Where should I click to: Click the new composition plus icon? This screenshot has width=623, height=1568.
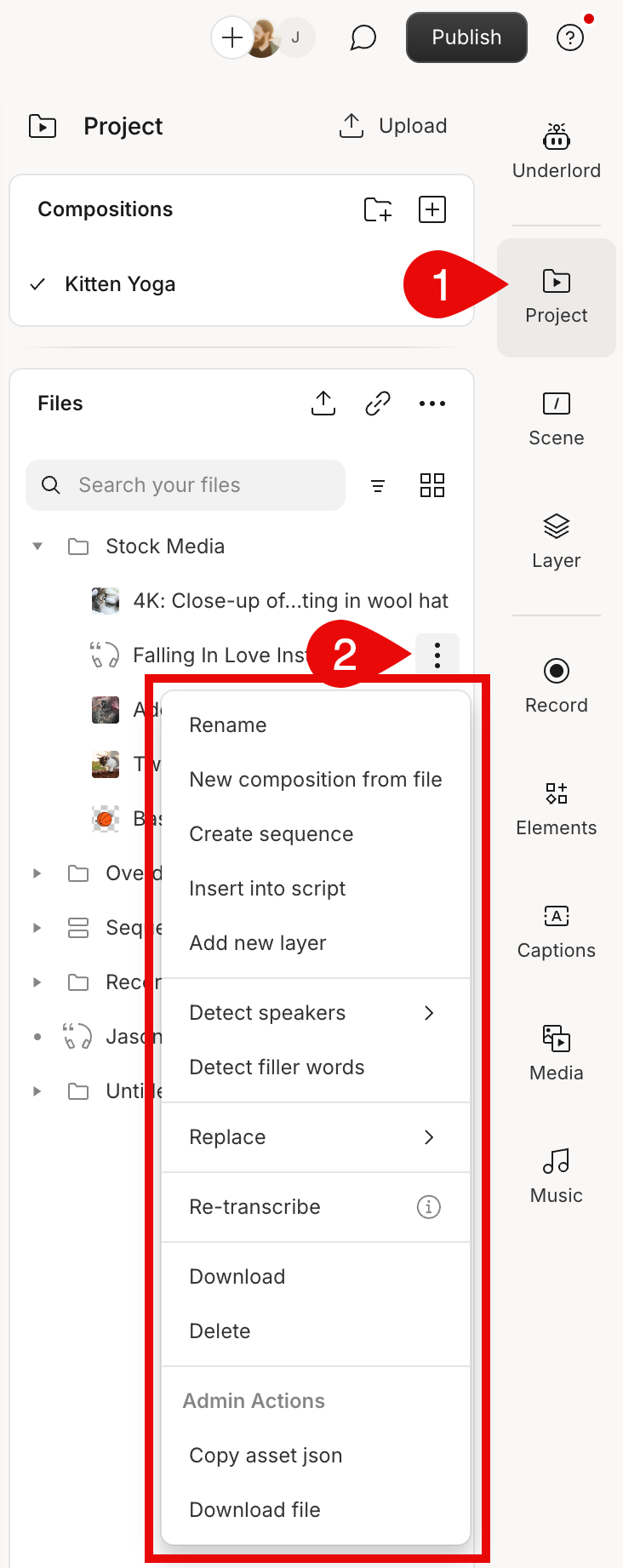pos(432,209)
